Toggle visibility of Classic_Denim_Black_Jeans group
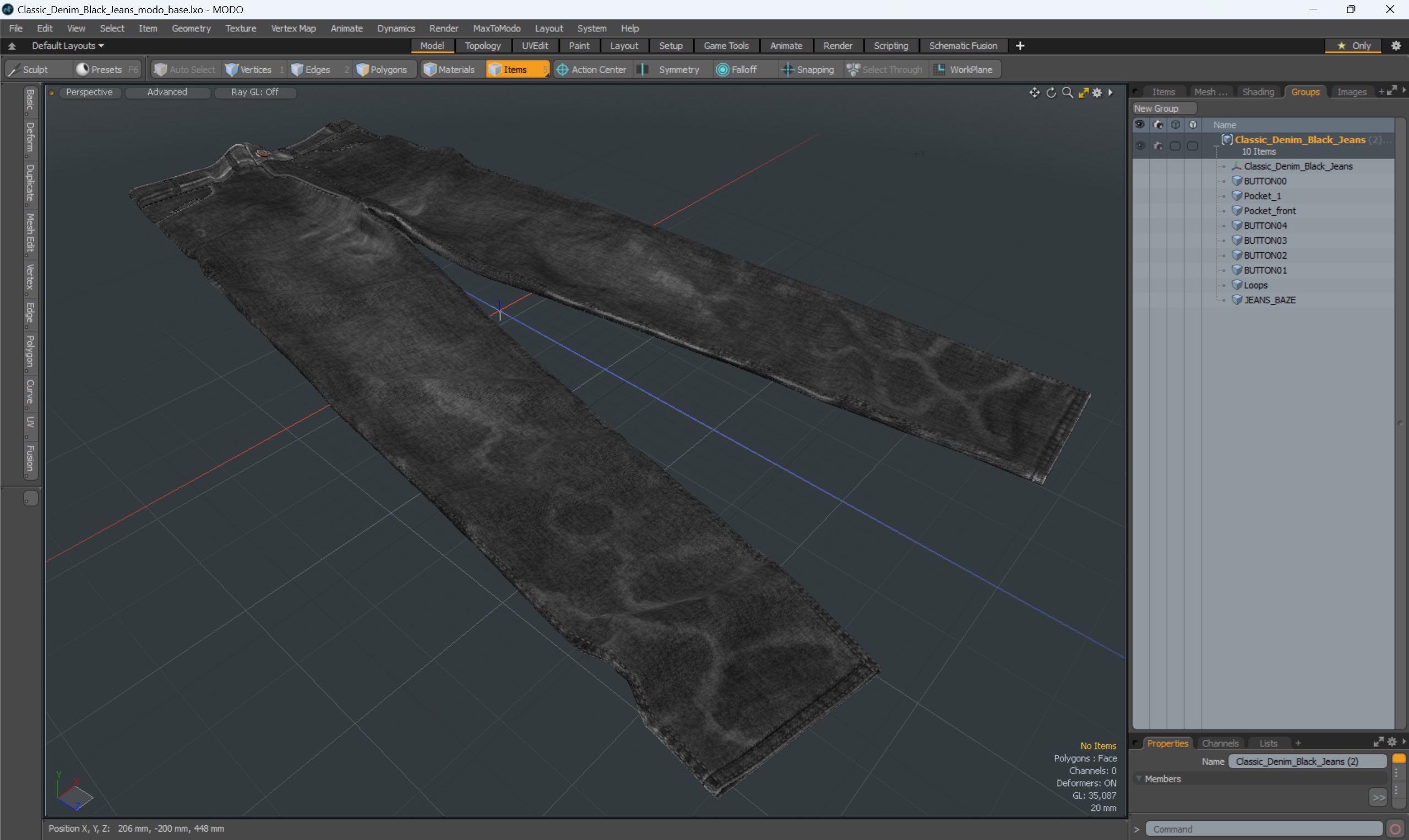1409x840 pixels. (1140, 145)
